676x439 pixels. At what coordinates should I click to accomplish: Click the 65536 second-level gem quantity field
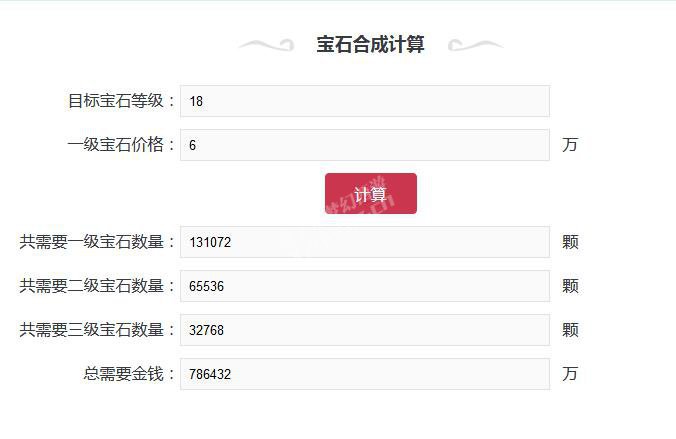point(365,286)
